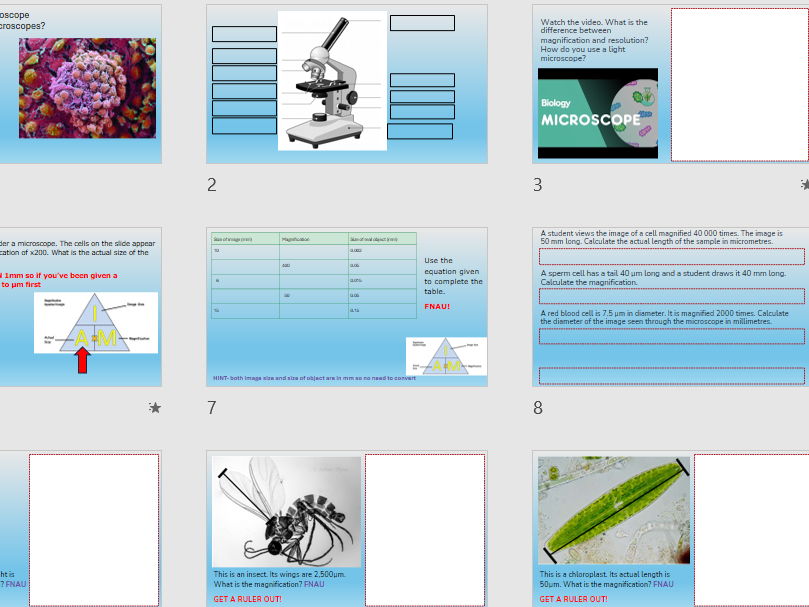Viewport: 809px width, 607px height.
Task: Select the green chloroplast image on the bottom-right slide
Action: (611, 508)
